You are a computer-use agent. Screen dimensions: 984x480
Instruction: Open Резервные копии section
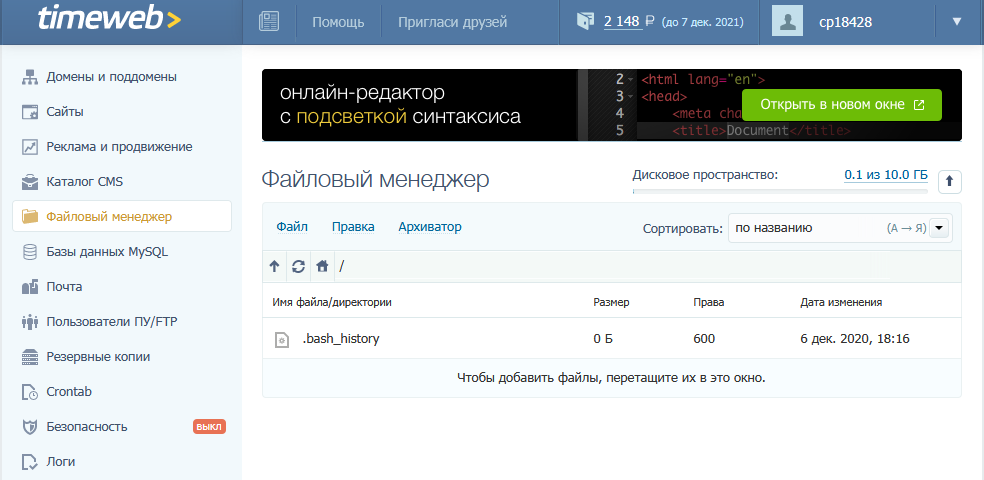point(98,357)
